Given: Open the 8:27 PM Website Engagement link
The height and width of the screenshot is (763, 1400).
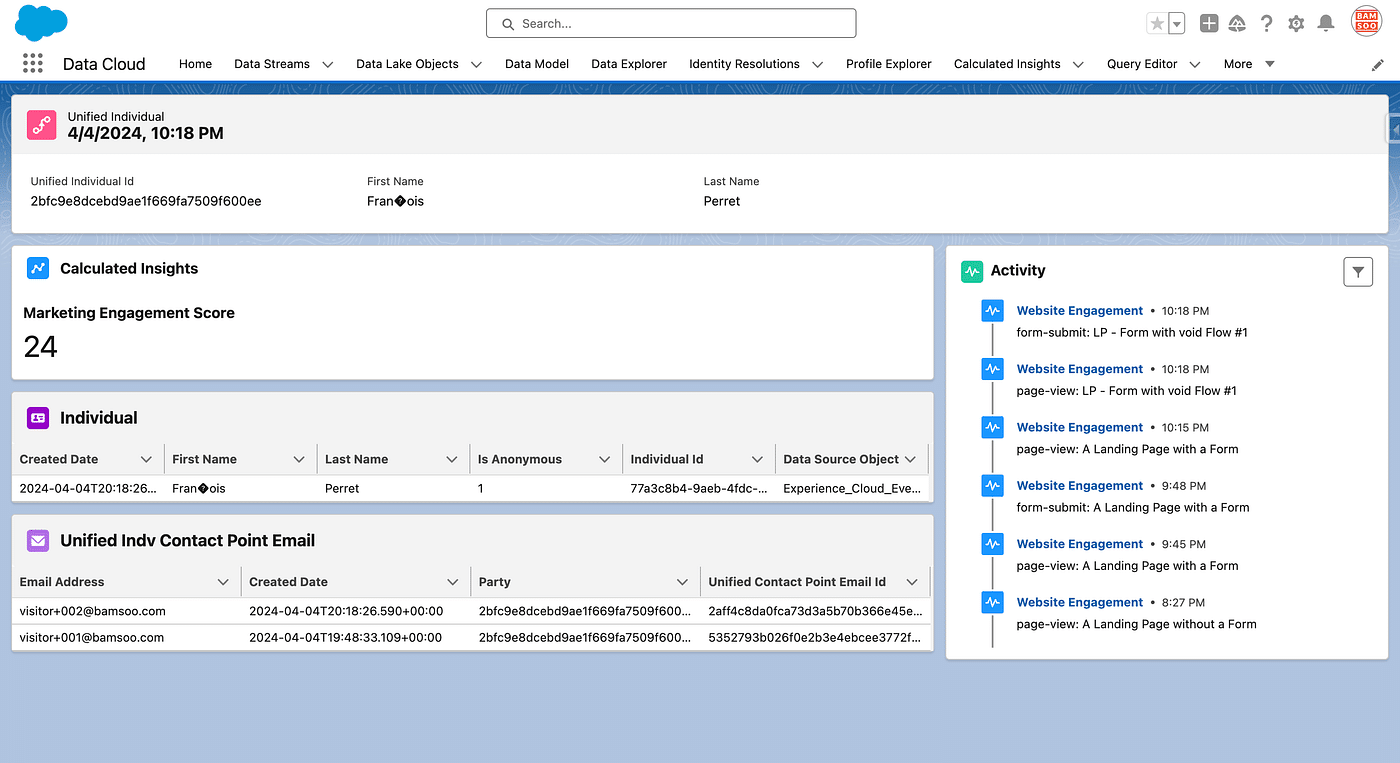Looking at the screenshot, I should 1079,602.
